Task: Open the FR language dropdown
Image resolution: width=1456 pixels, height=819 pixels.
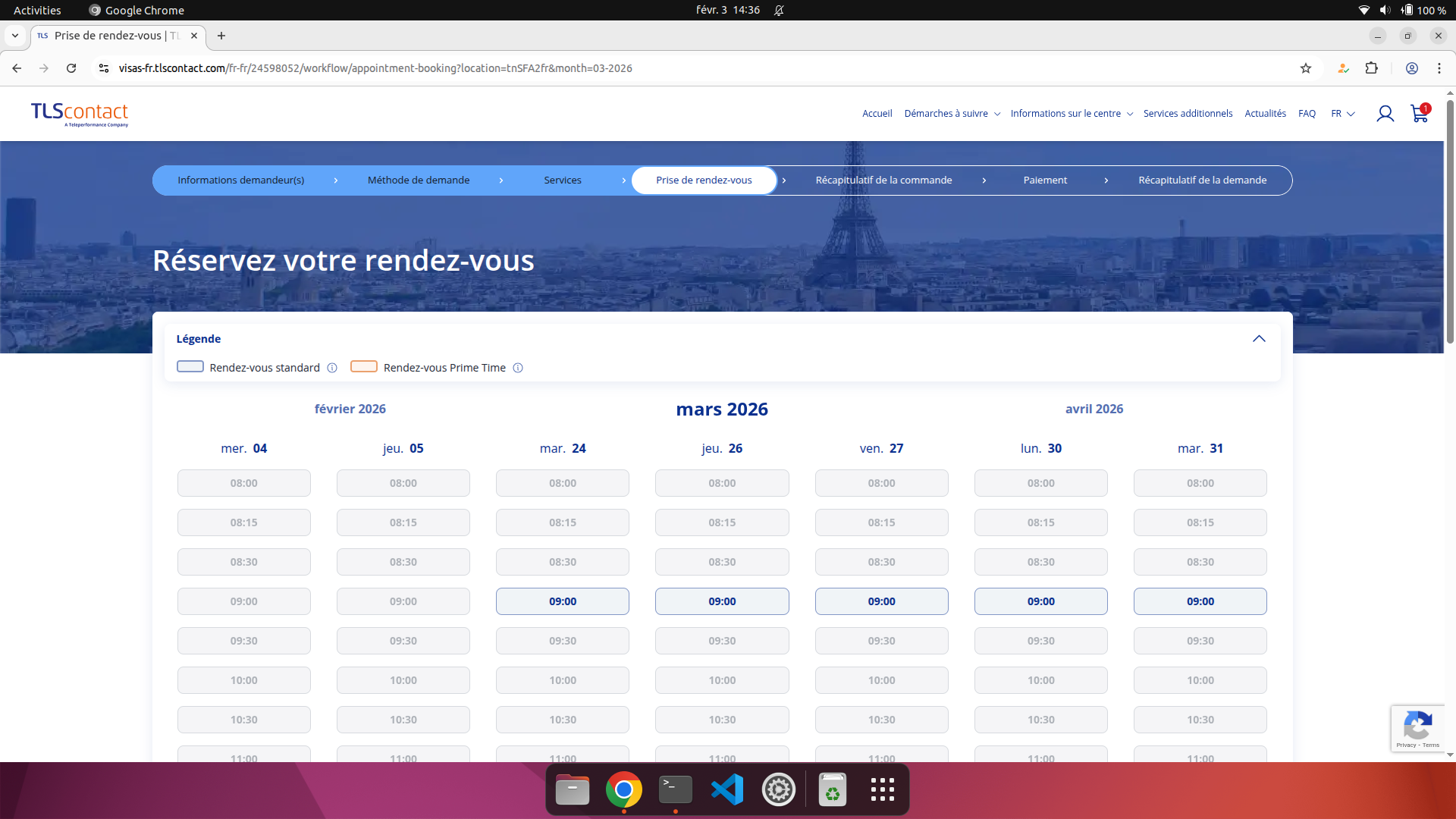Action: [1342, 113]
